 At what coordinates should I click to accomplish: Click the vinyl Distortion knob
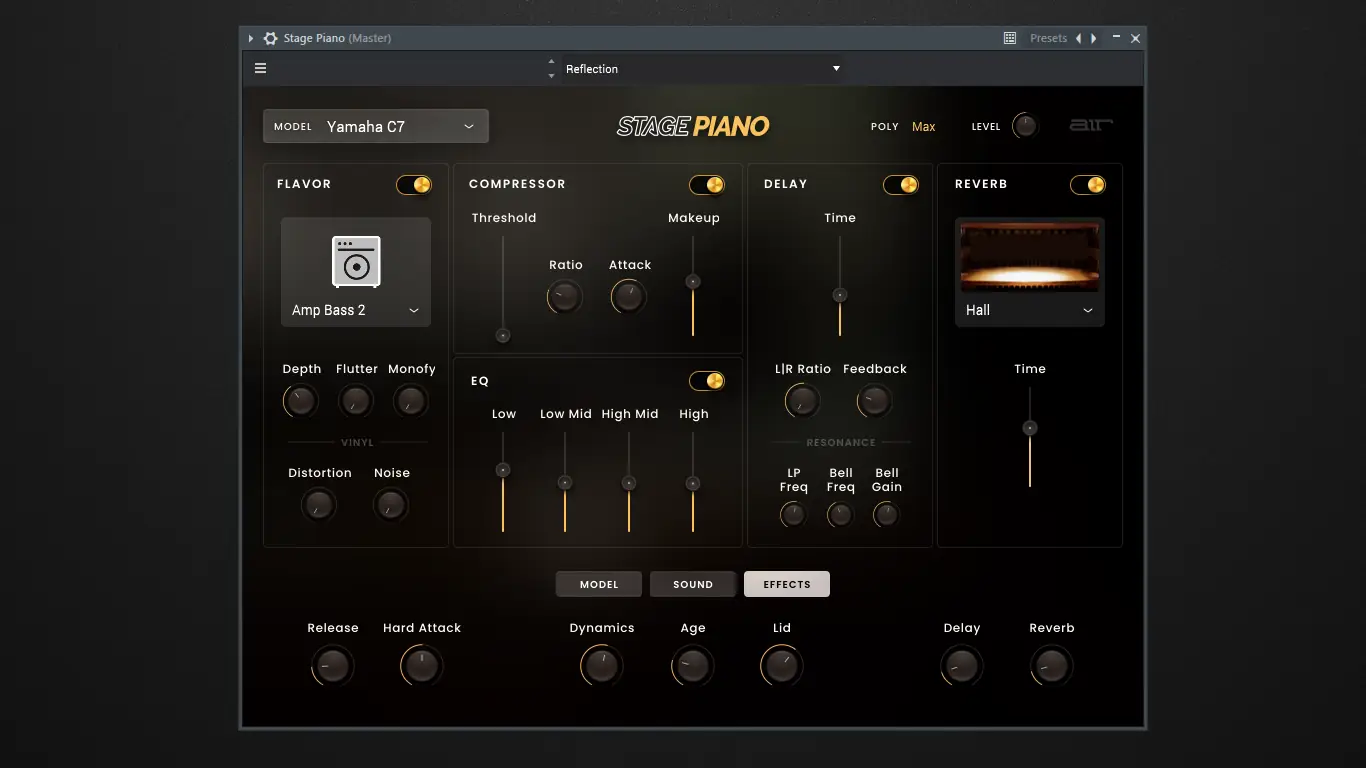coord(319,505)
